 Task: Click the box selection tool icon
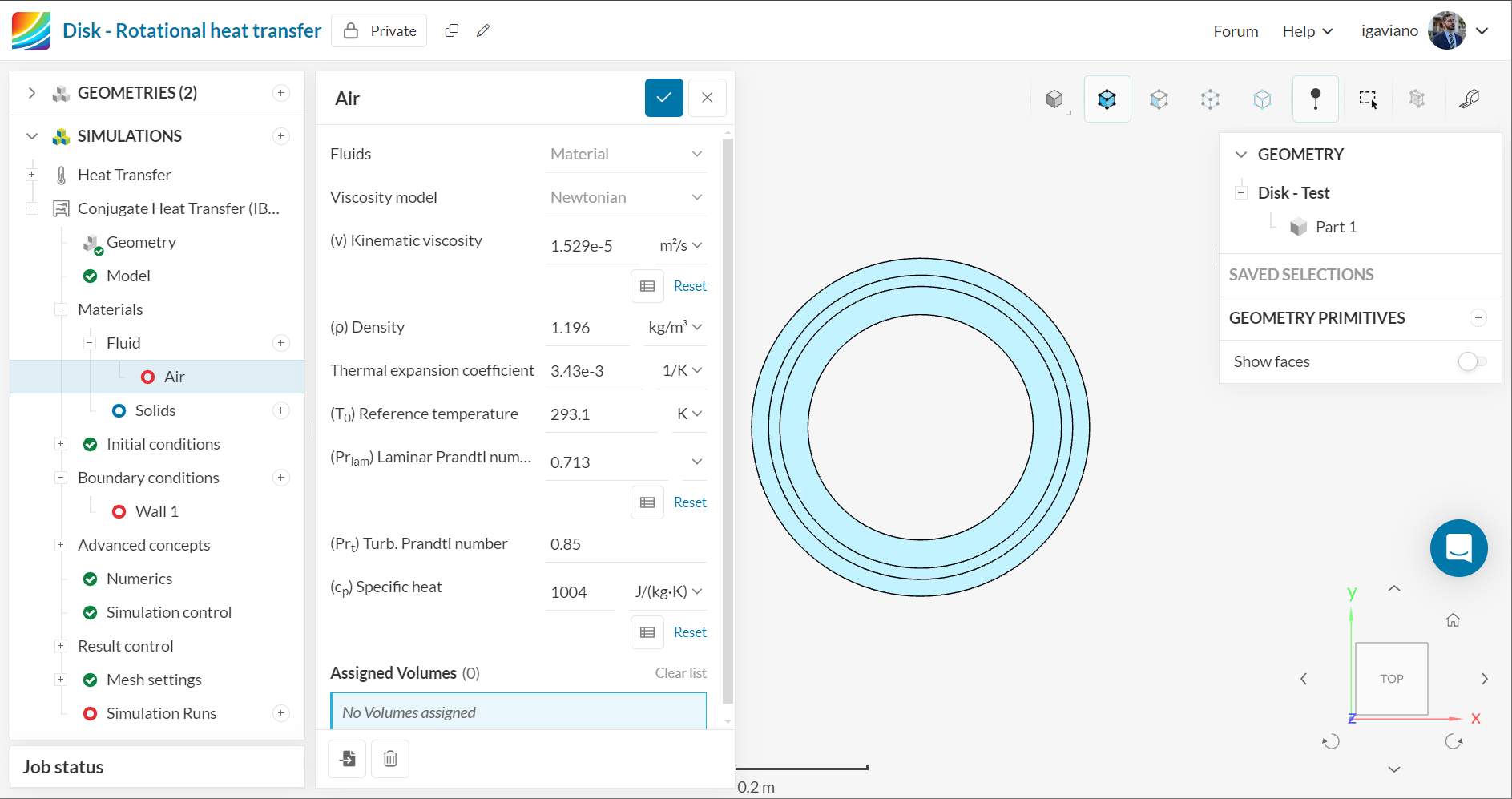[x=1368, y=99]
